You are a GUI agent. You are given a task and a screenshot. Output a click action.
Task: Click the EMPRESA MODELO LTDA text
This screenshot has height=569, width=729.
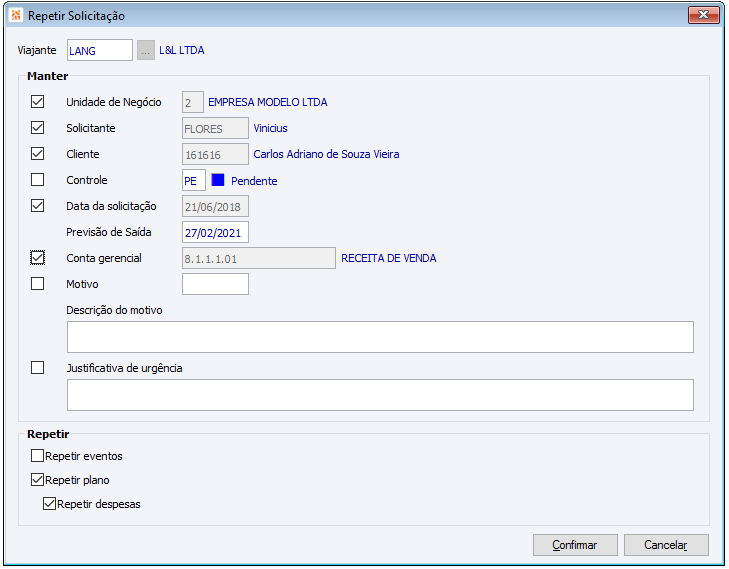(x=268, y=102)
